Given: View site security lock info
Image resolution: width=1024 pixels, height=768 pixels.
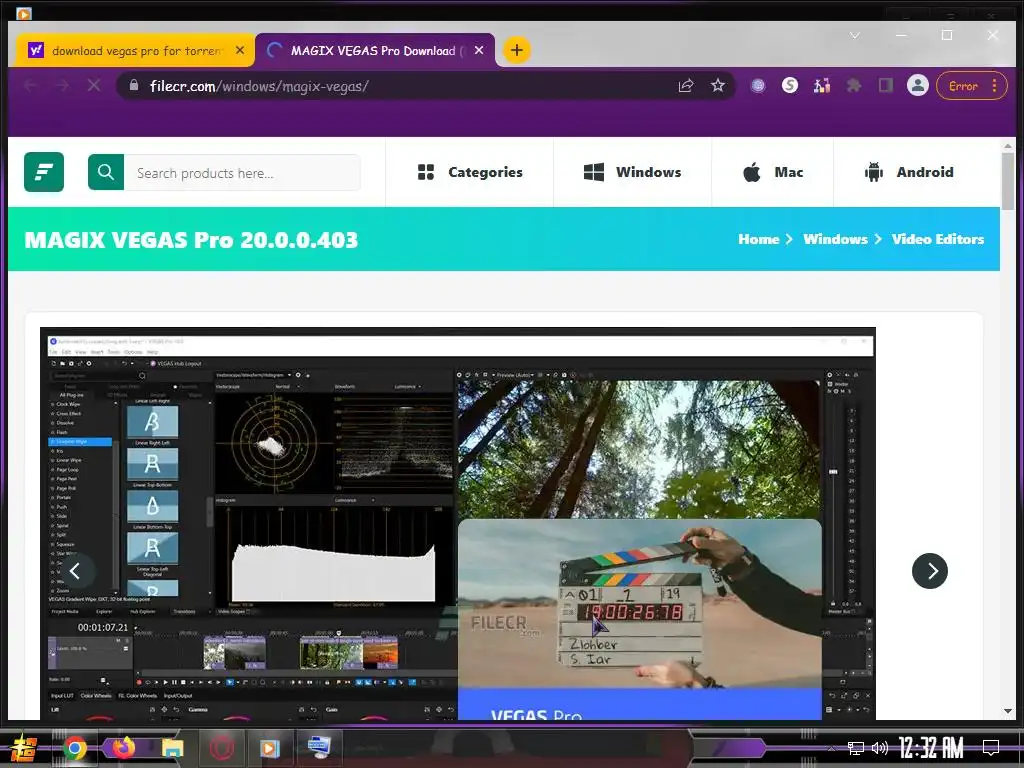Looking at the screenshot, I should [134, 86].
